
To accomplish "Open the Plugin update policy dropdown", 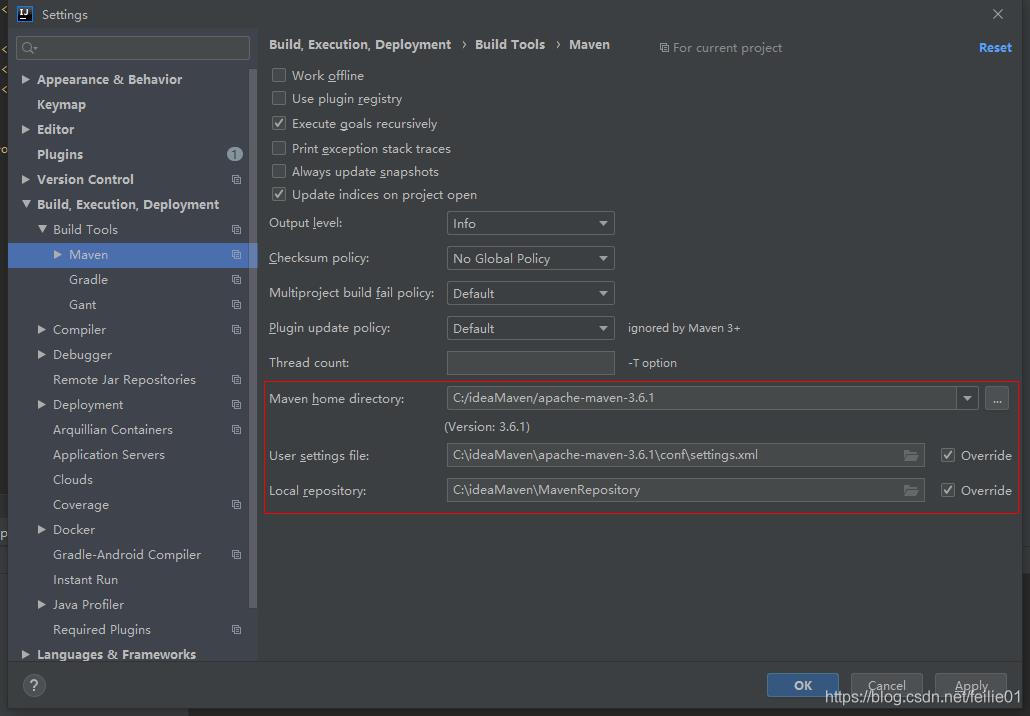I will [530, 328].
